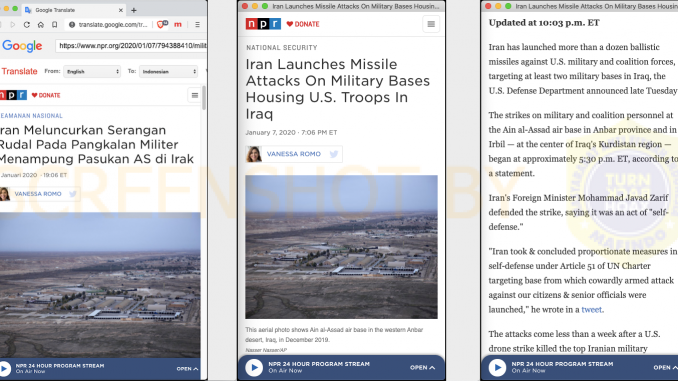Click Vanessa Romo's Twitter bird icon

click(333, 154)
